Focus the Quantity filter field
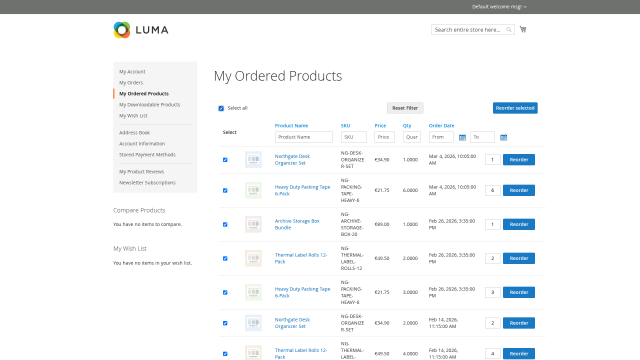 412,137
